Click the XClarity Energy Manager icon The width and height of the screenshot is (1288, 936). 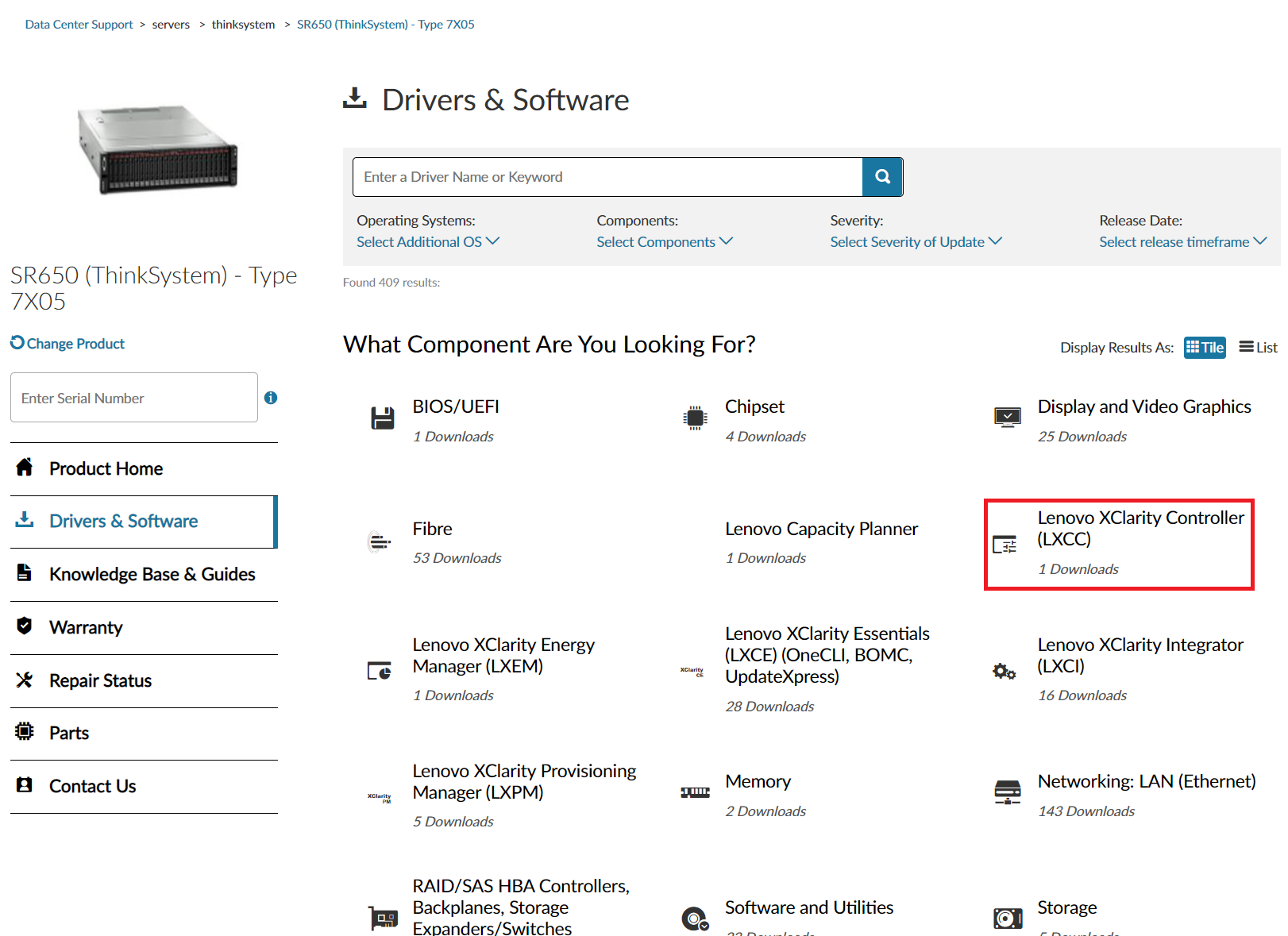(380, 671)
